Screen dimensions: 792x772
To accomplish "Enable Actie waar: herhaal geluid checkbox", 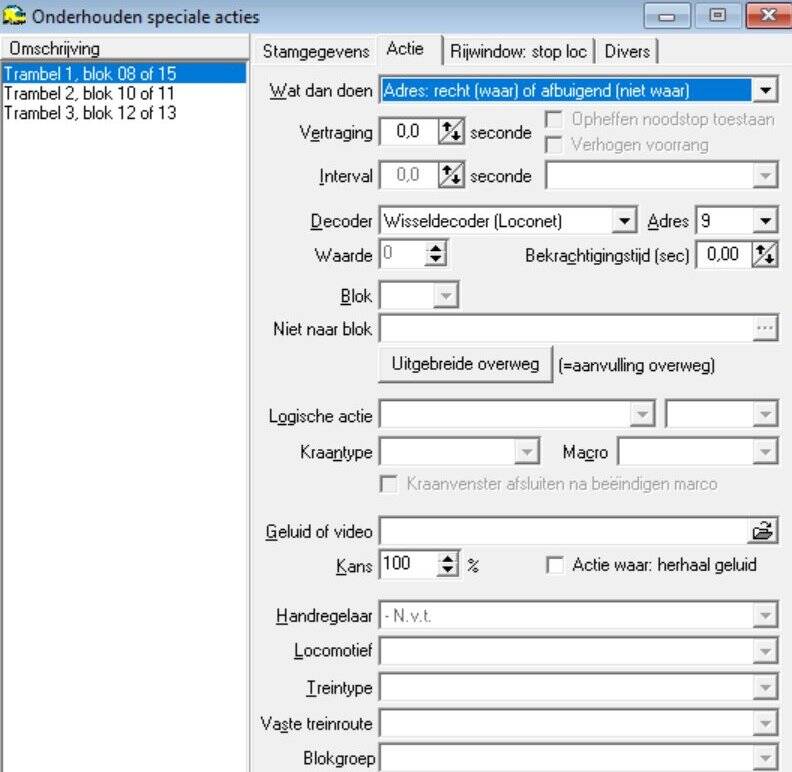I will (555, 565).
